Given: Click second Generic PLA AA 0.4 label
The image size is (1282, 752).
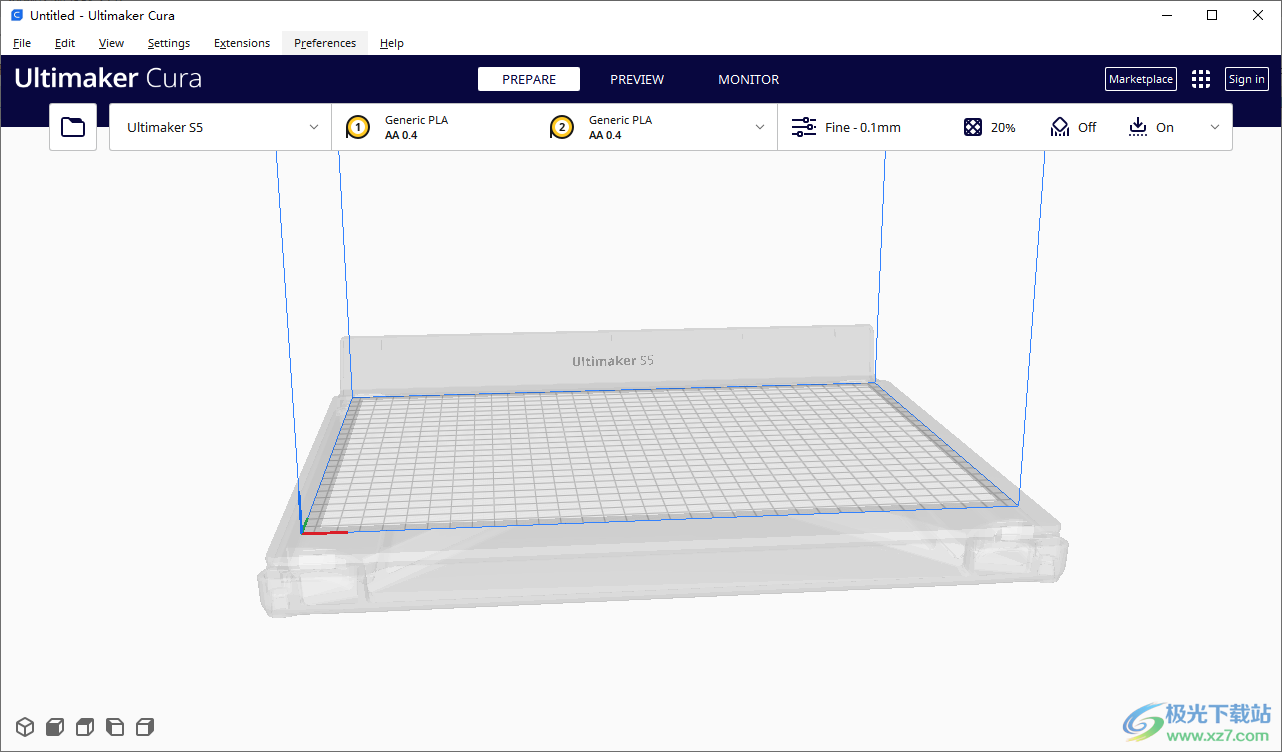Looking at the screenshot, I should pos(620,127).
